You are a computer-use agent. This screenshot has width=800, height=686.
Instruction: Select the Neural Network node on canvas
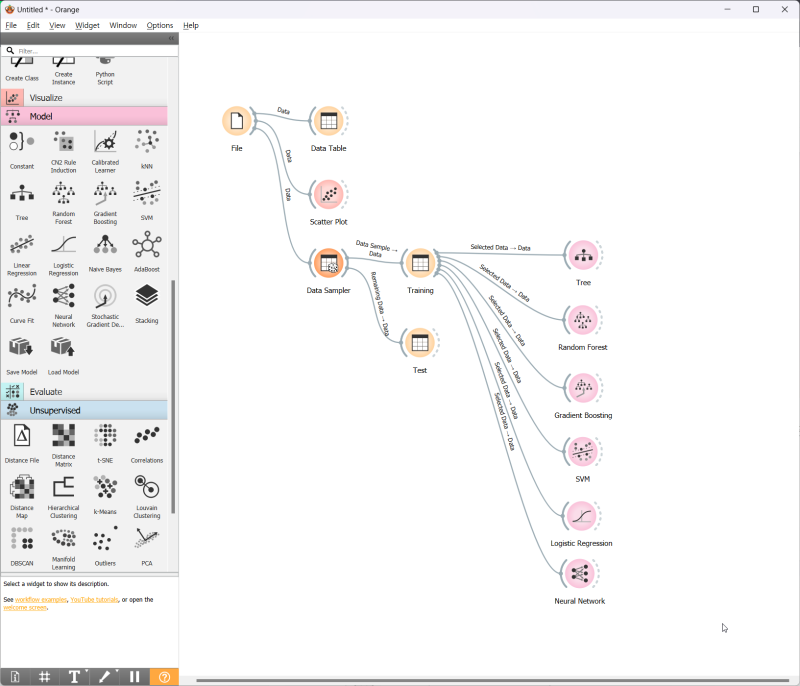click(x=580, y=574)
